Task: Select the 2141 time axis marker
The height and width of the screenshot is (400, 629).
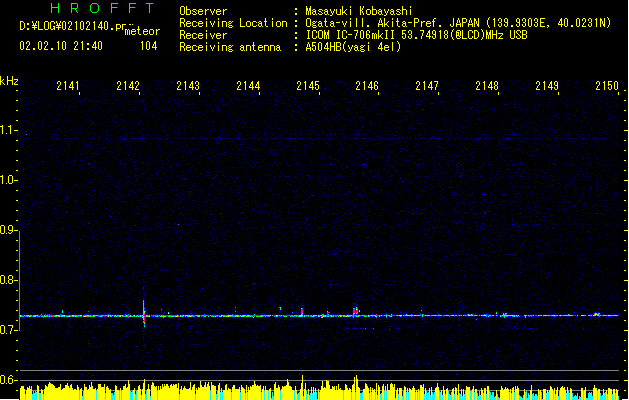Action: click(68, 86)
